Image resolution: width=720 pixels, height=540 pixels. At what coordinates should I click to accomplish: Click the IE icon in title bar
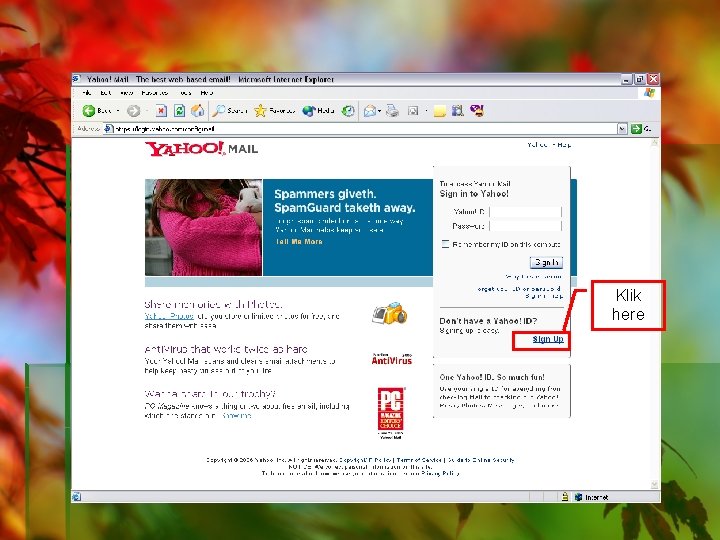pos(76,79)
